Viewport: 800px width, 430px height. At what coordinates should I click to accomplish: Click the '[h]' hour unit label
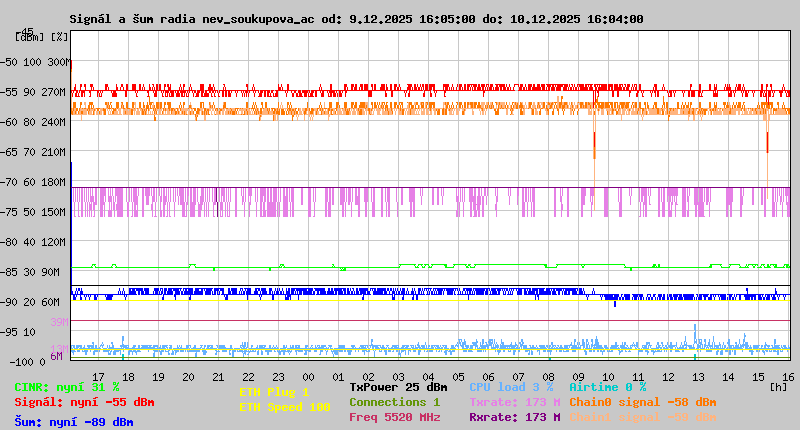[x=778, y=388]
